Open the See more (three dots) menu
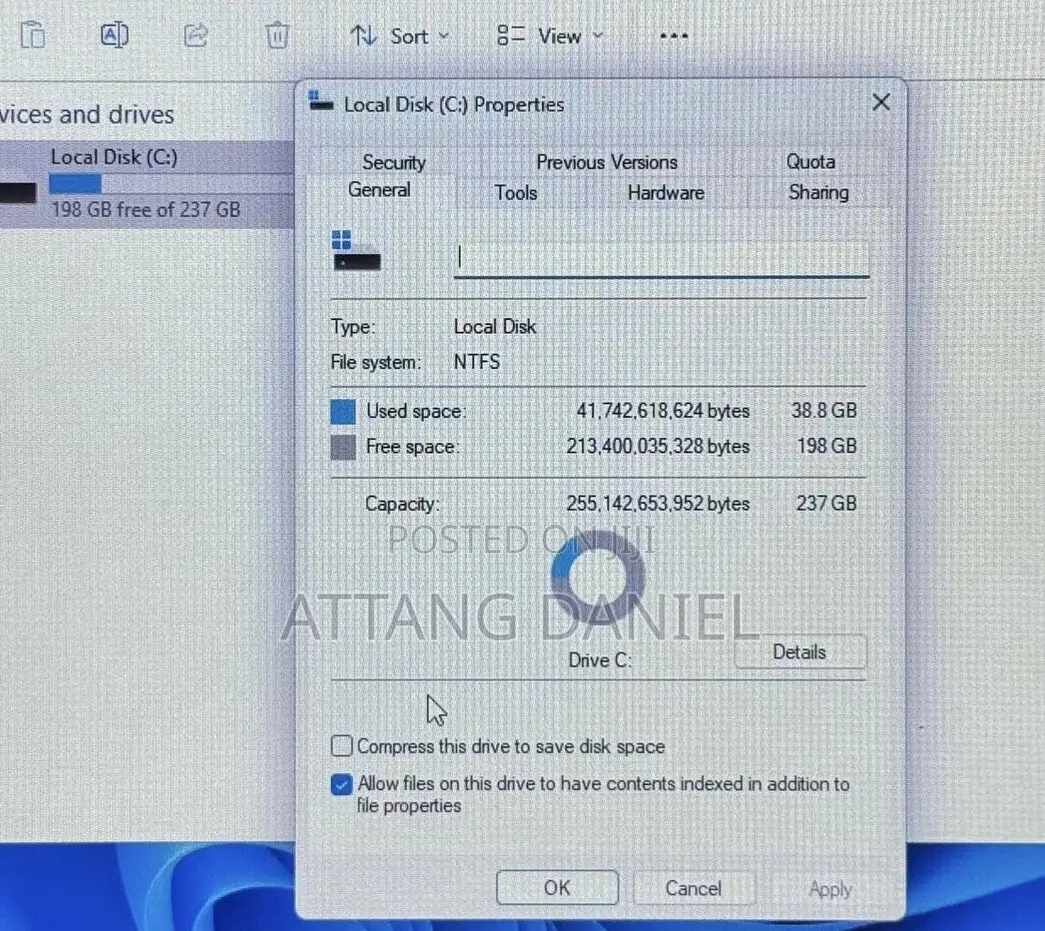The image size is (1045, 931). coord(673,36)
